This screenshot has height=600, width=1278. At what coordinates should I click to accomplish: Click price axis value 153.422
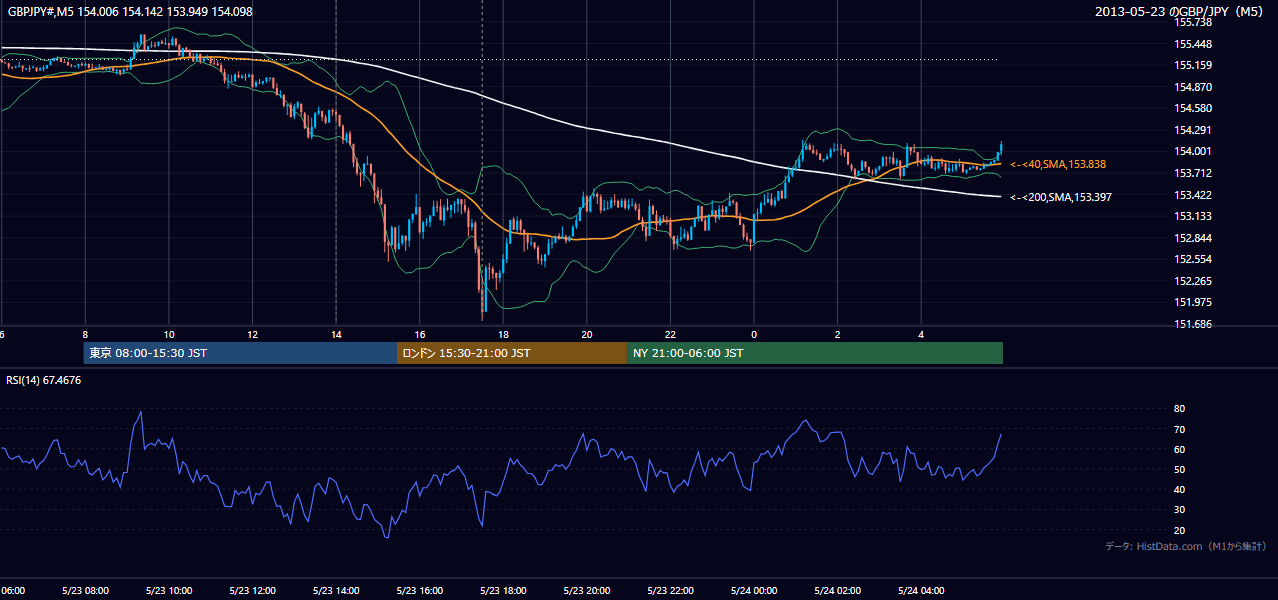point(1192,195)
